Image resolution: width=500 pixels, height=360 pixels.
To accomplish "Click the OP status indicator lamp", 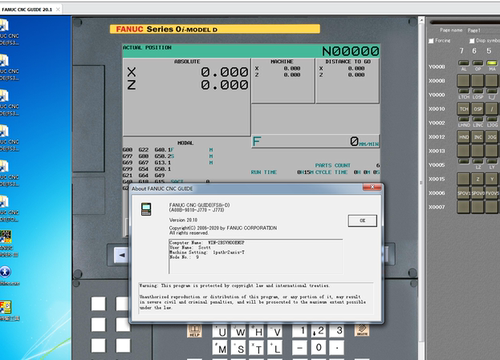I will 478,63.
